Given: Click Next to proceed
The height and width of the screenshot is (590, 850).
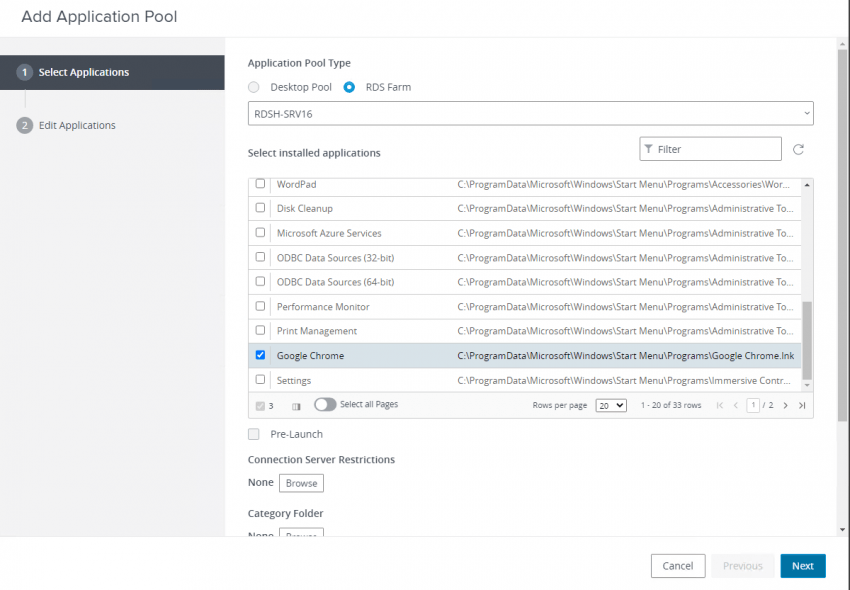Looking at the screenshot, I should pyautogui.click(x=803, y=565).
